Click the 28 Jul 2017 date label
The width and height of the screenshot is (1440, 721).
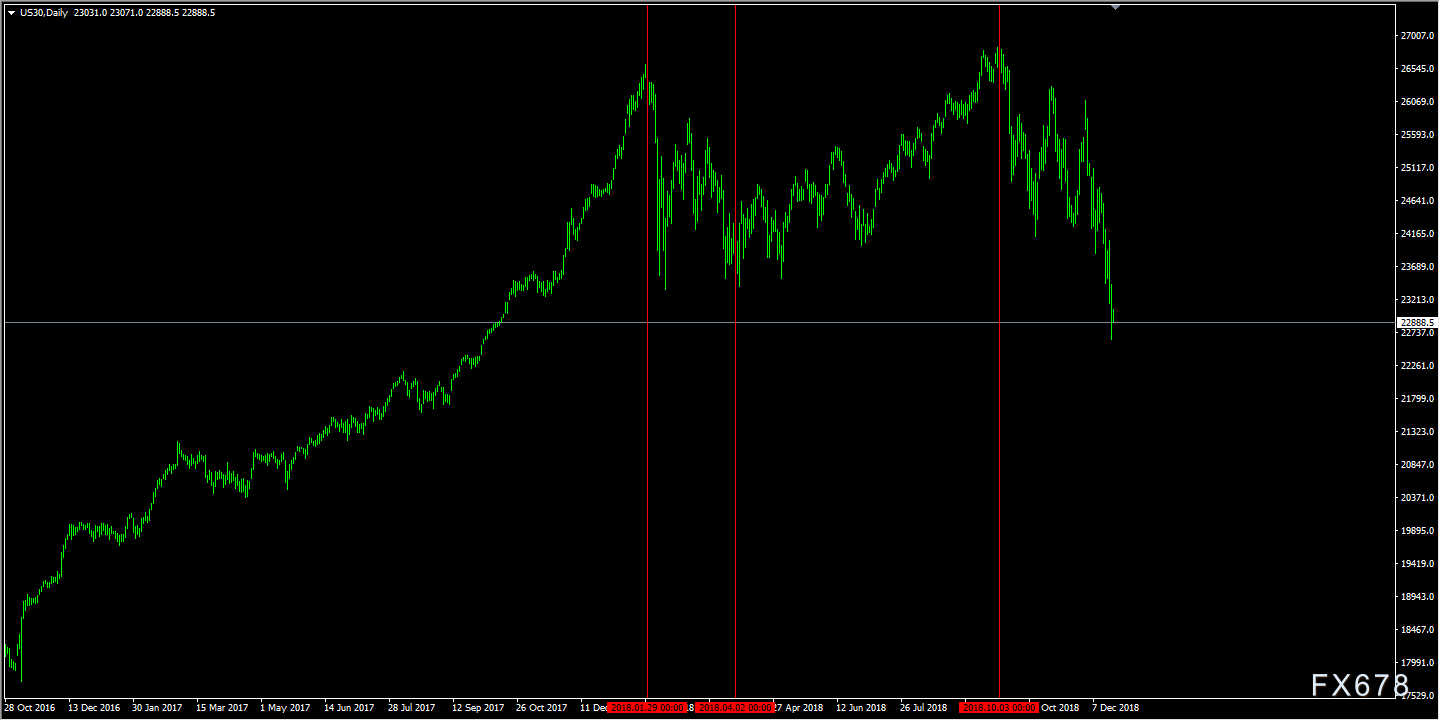(412, 708)
